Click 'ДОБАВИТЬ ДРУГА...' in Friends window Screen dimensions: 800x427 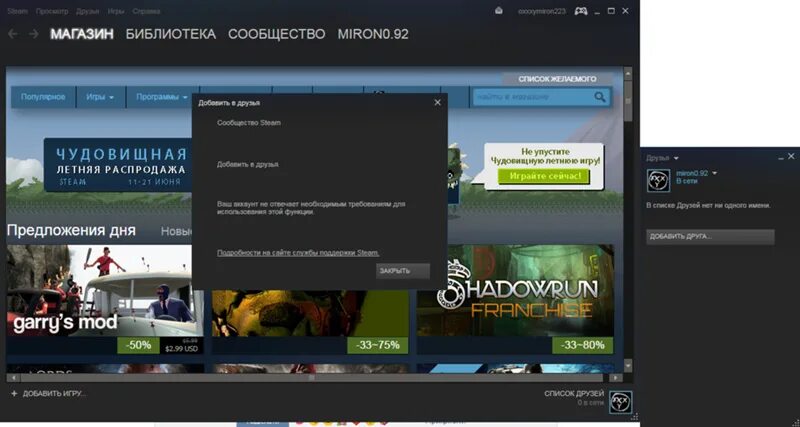click(x=710, y=237)
